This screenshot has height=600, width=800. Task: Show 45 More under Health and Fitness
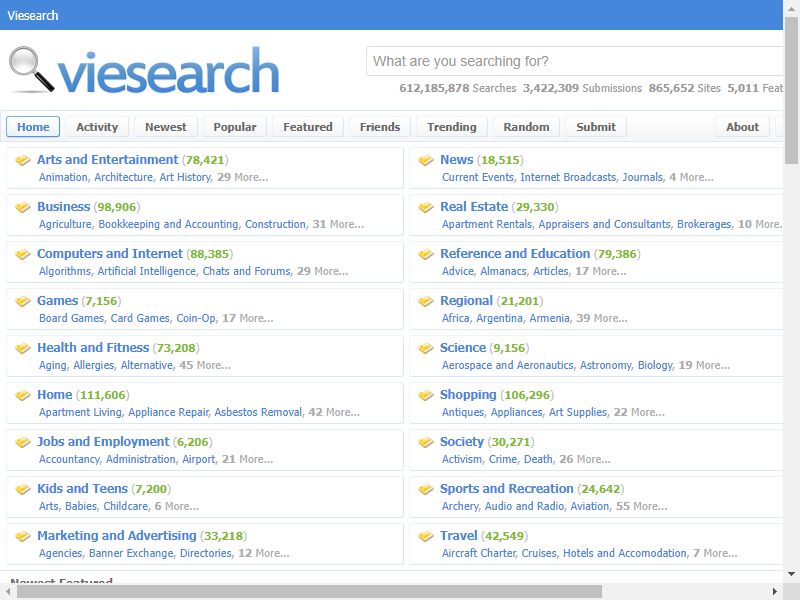(x=205, y=365)
